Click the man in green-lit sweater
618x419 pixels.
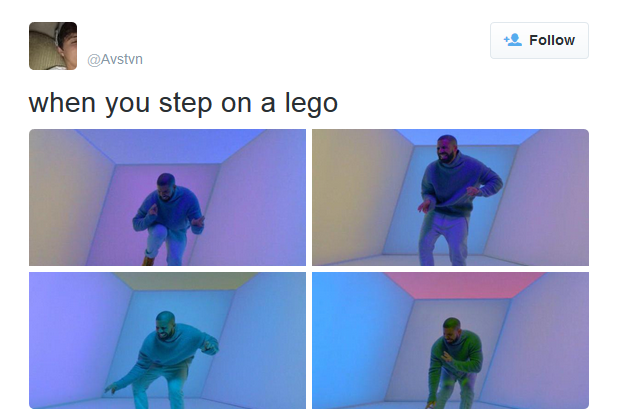tap(453, 363)
